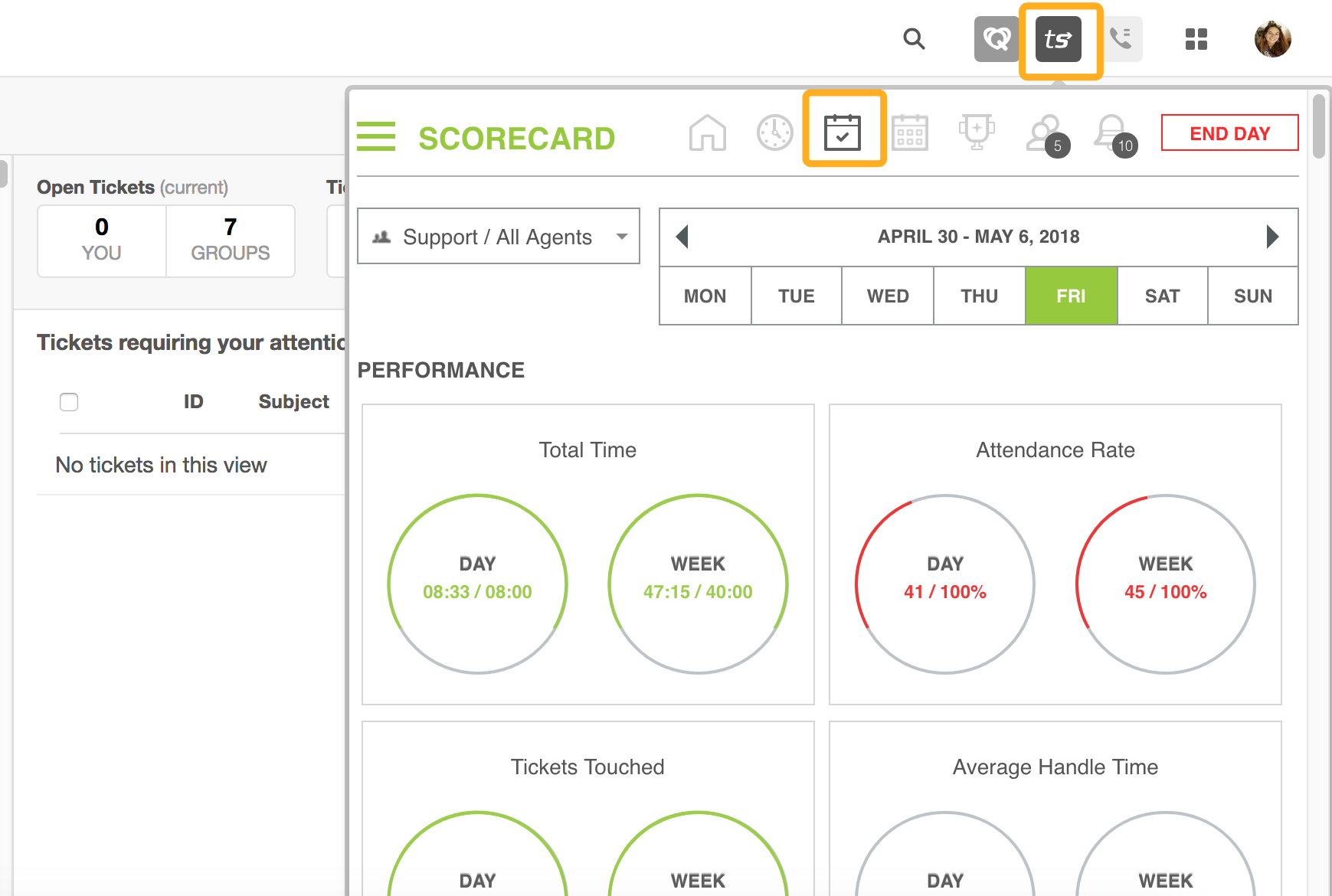Select the calendar checkmark scorecard icon
1332x896 pixels.
coord(843,132)
